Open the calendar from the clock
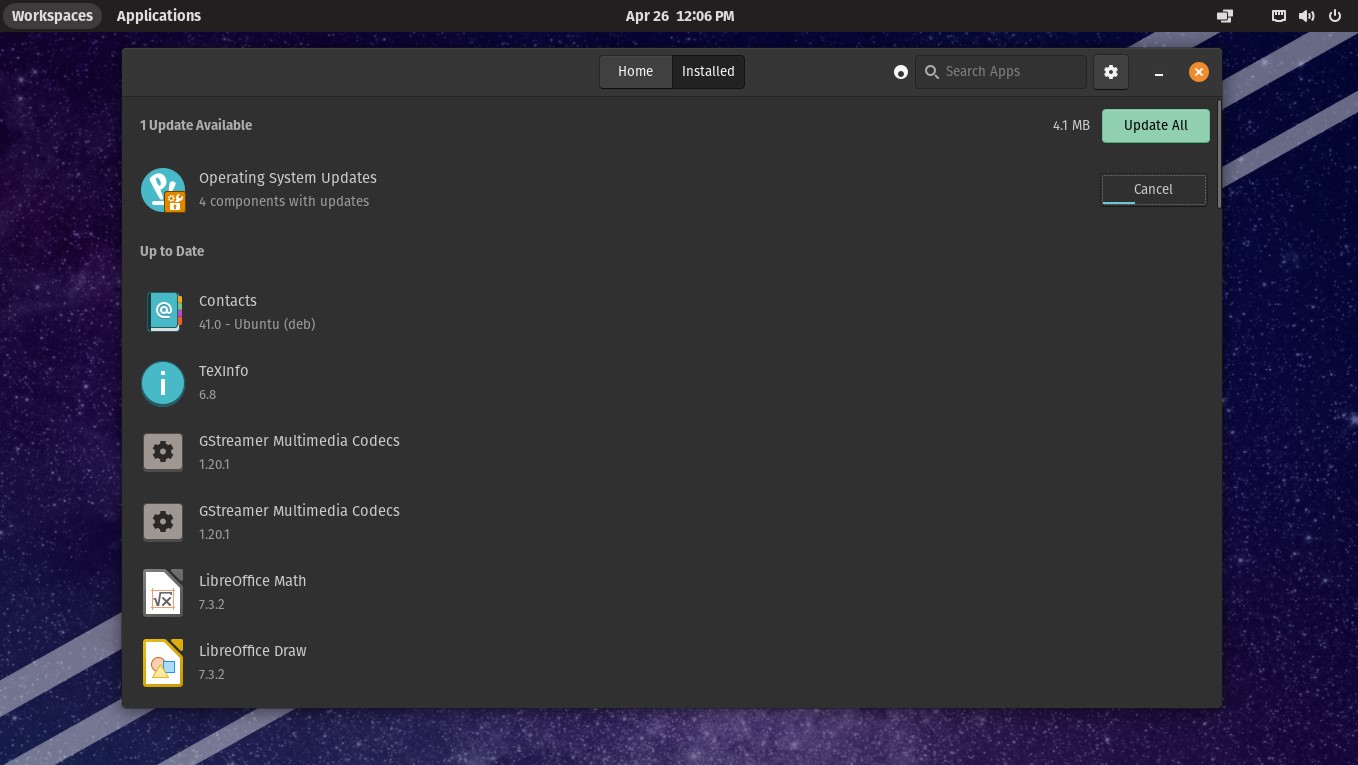This screenshot has width=1358, height=765. point(679,15)
